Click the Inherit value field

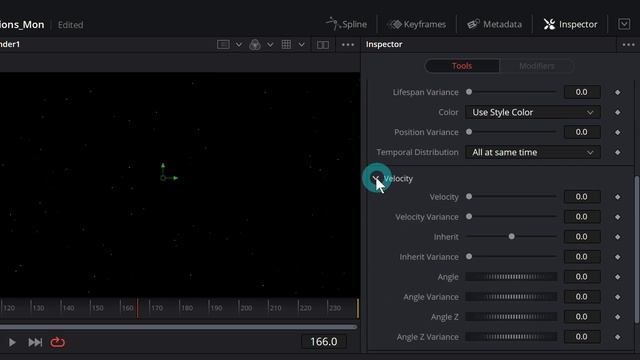[x=582, y=237]
